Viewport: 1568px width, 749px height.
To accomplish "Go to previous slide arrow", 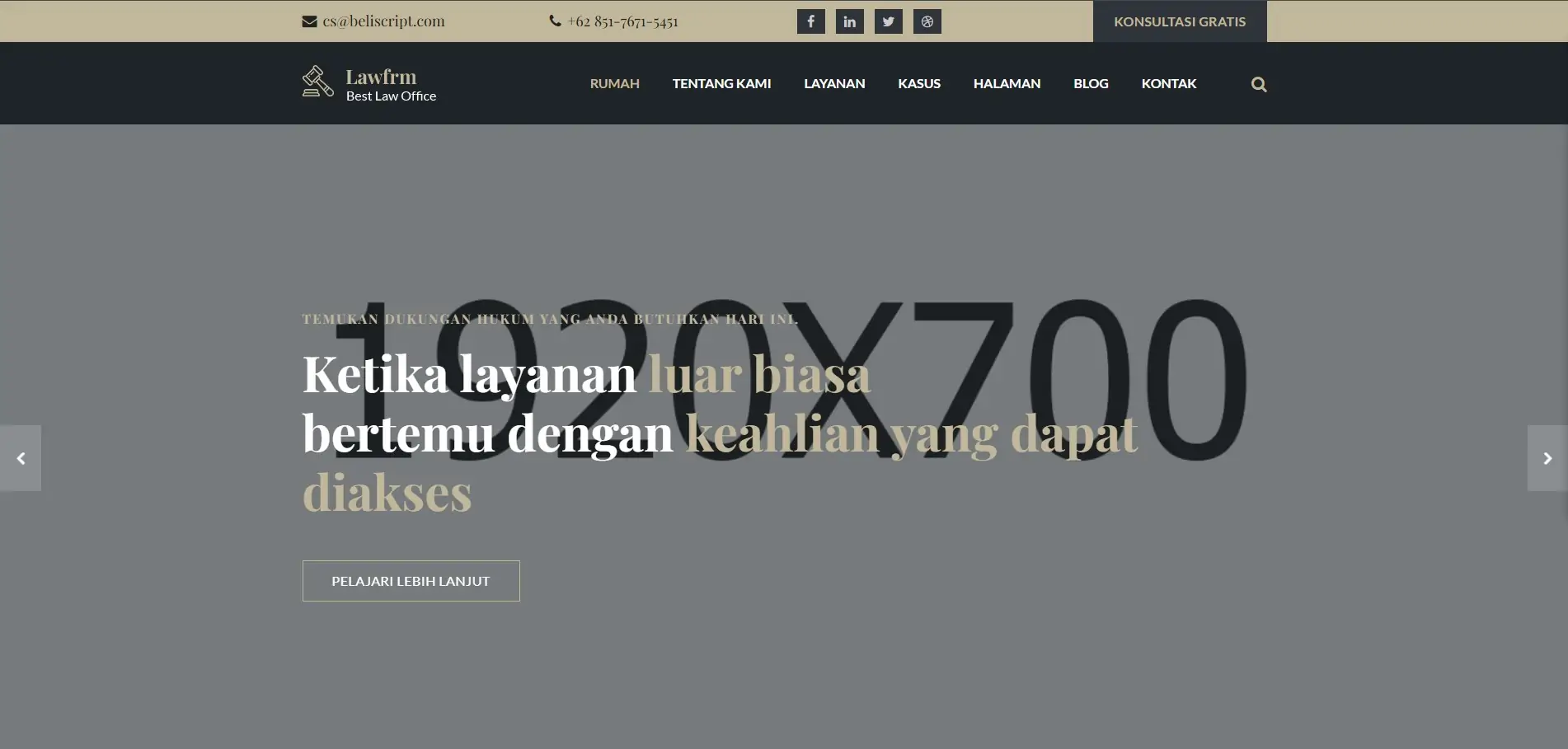I will tap(21, 458).
